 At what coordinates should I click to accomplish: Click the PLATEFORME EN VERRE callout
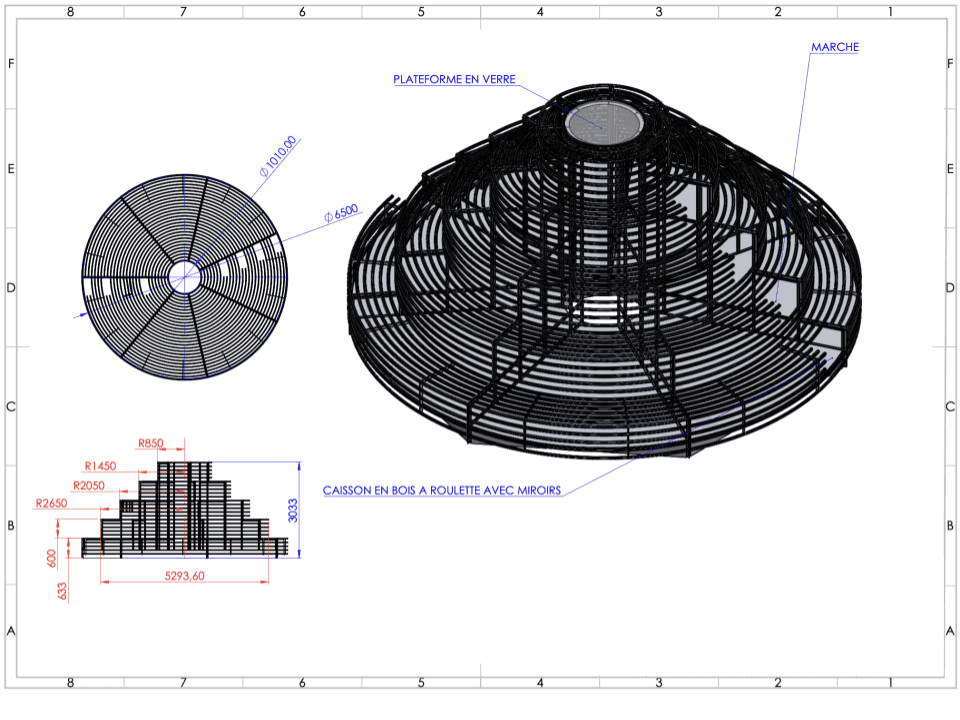click(456, 77)
